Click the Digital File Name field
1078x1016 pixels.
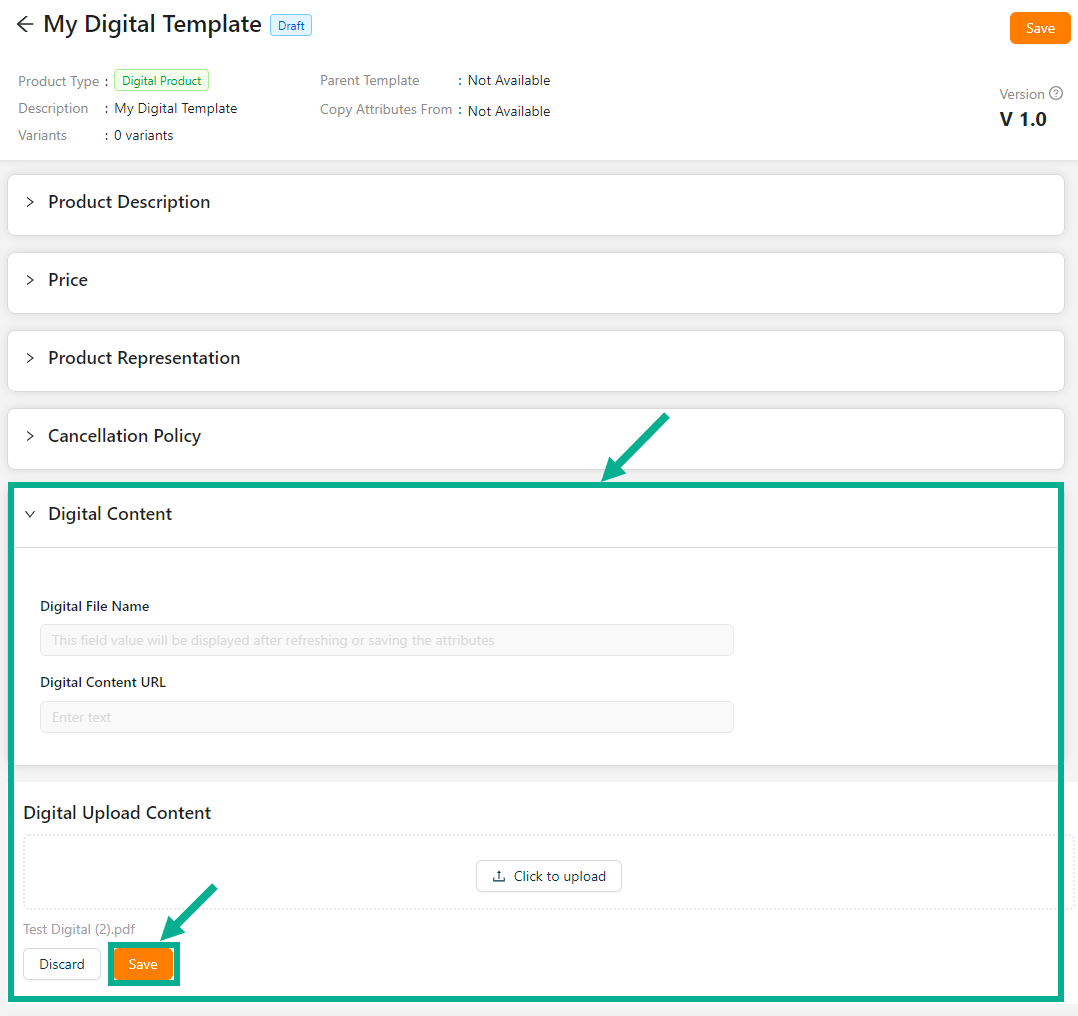coord(386,640)
